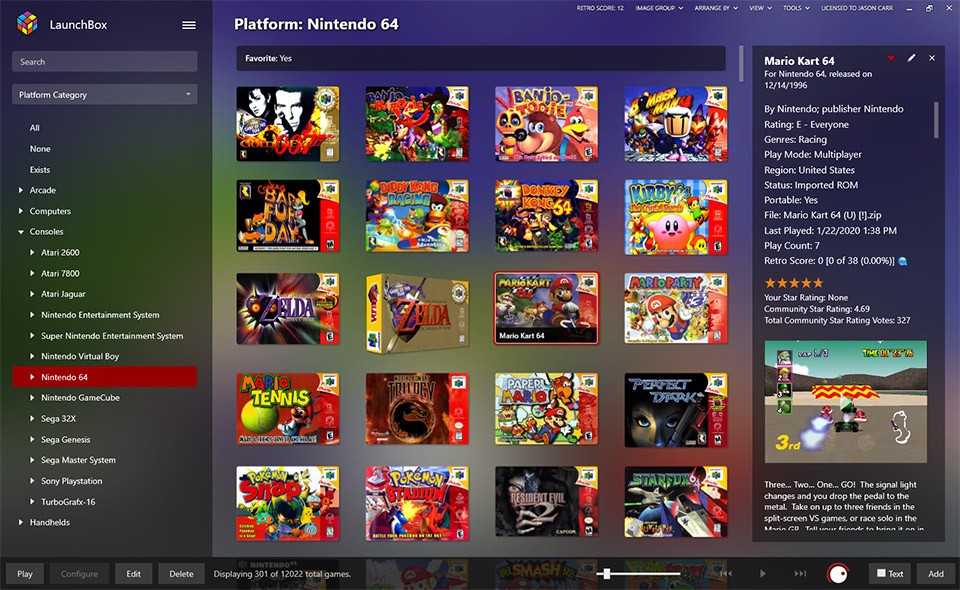Select the Banjo-Tooie box art thumbnail
Viewport: 960px width, 590px height.
pos(546,121)
